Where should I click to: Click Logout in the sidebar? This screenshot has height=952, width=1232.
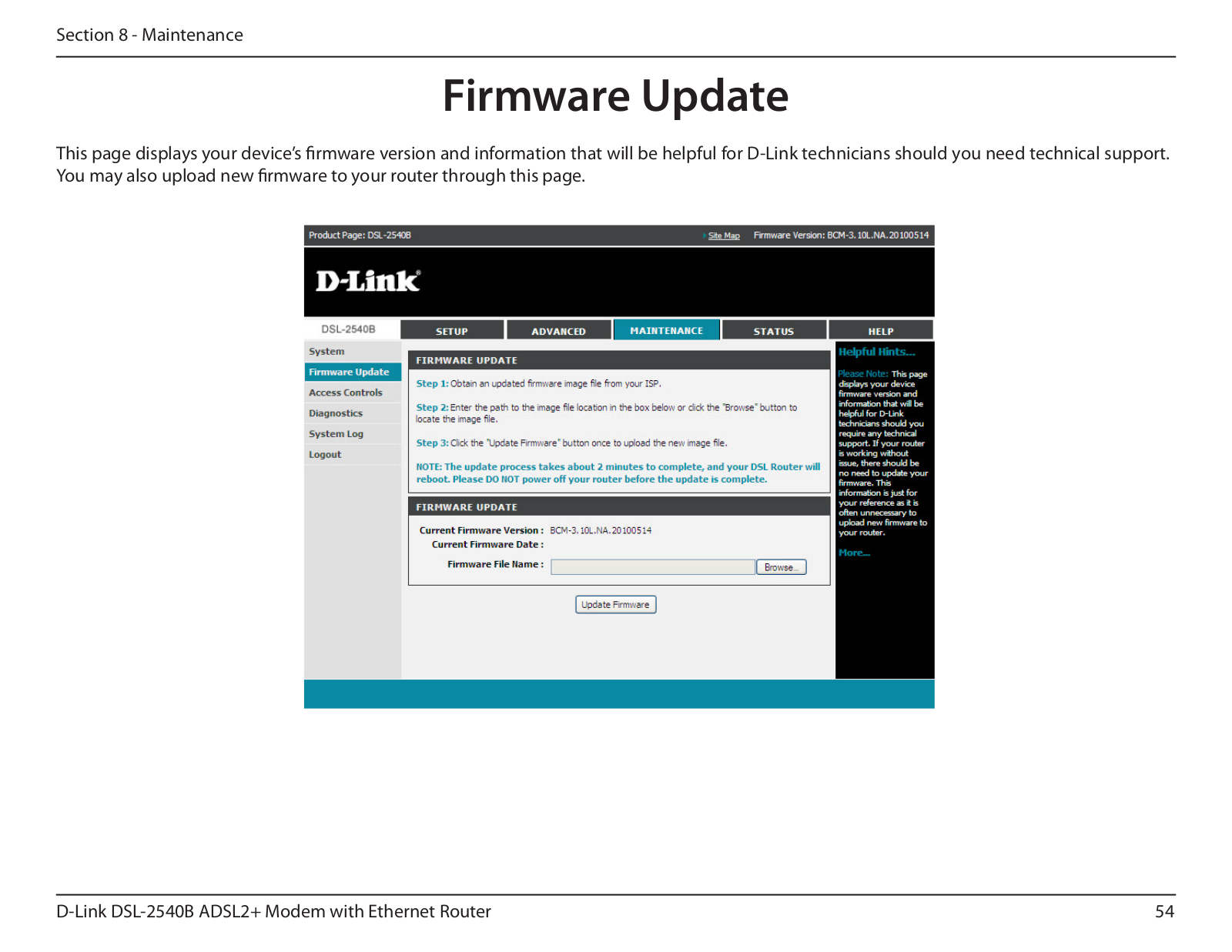point(353,455)
